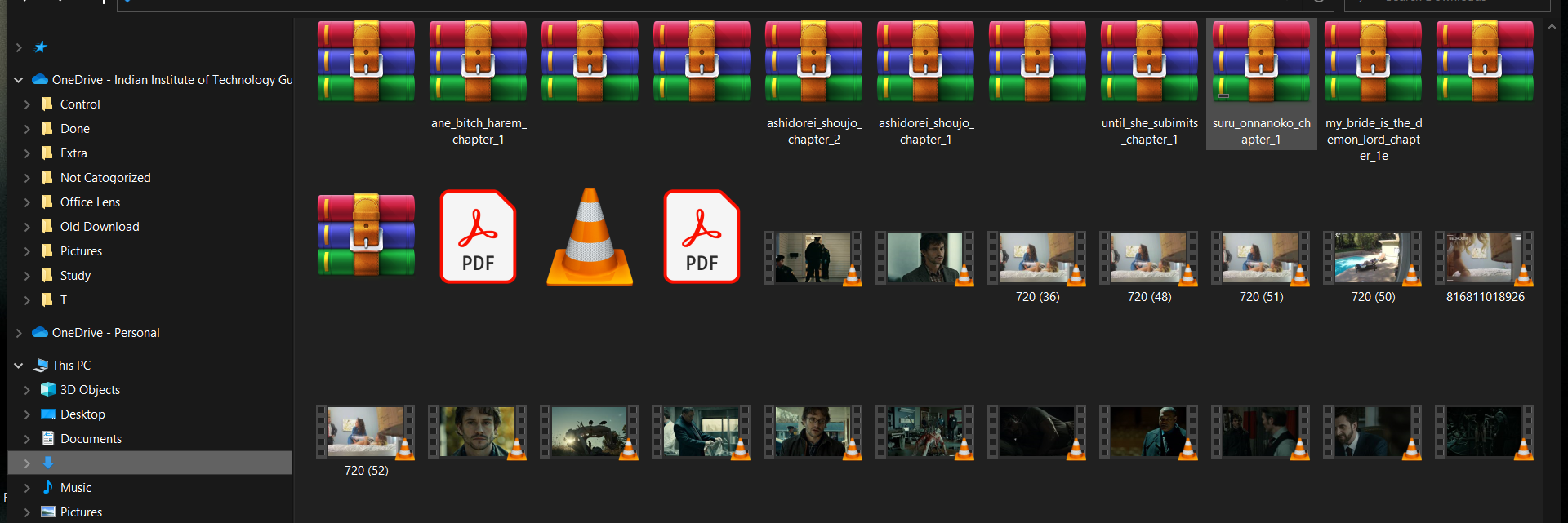Expand the Not Catogorized folder chevron
The image size is (1568, 523).
tap(27, 178)
